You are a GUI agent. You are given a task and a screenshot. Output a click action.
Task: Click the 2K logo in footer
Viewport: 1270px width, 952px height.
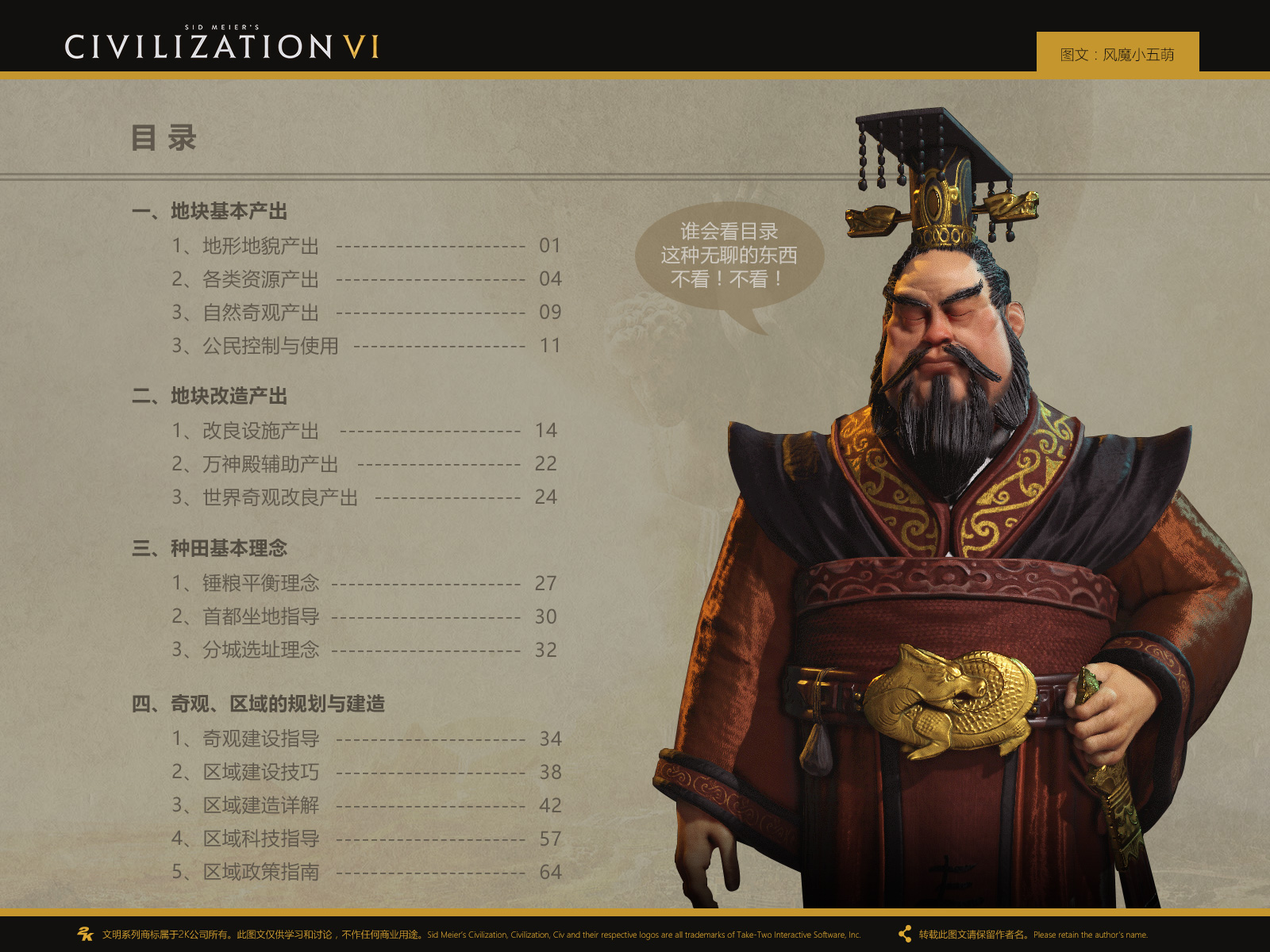pos(85,934)
